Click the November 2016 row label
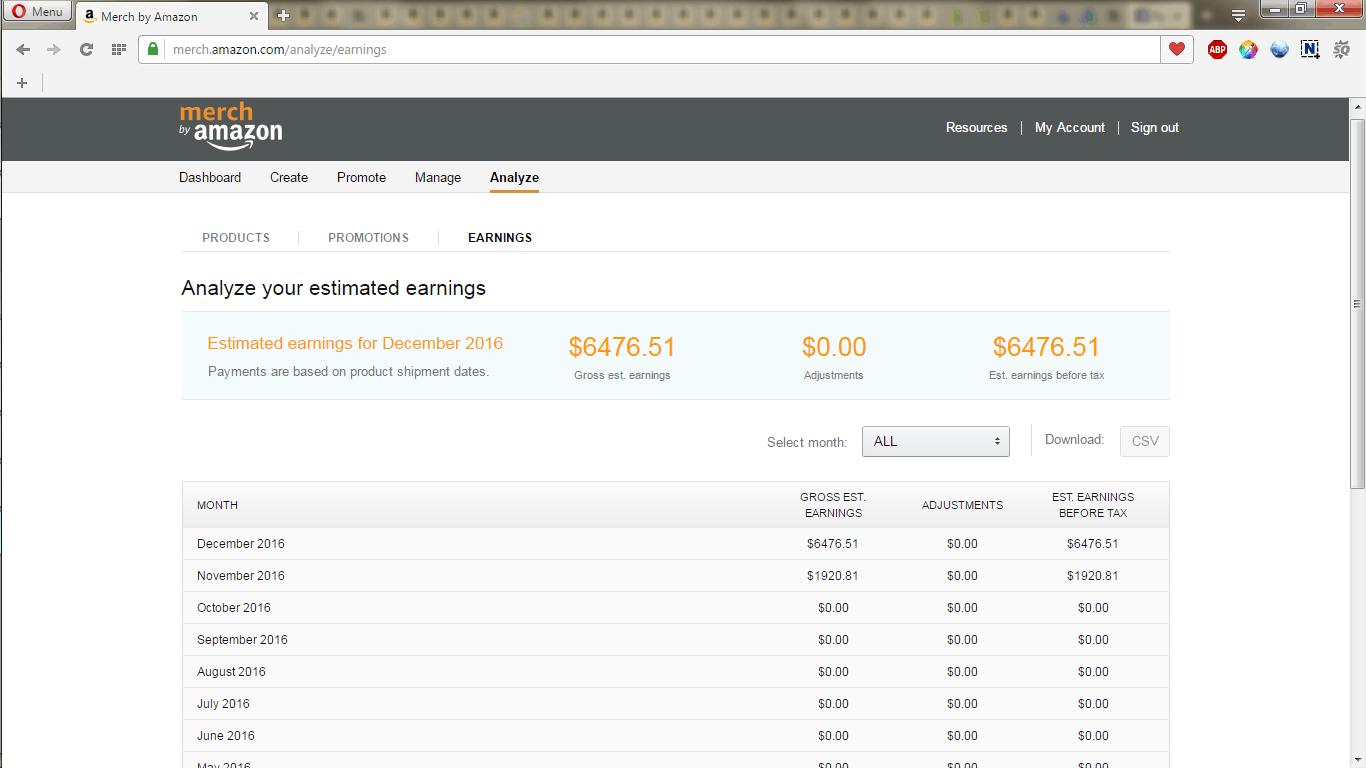1366x768 pixels. pyautogui.click(x=241, y=576)
